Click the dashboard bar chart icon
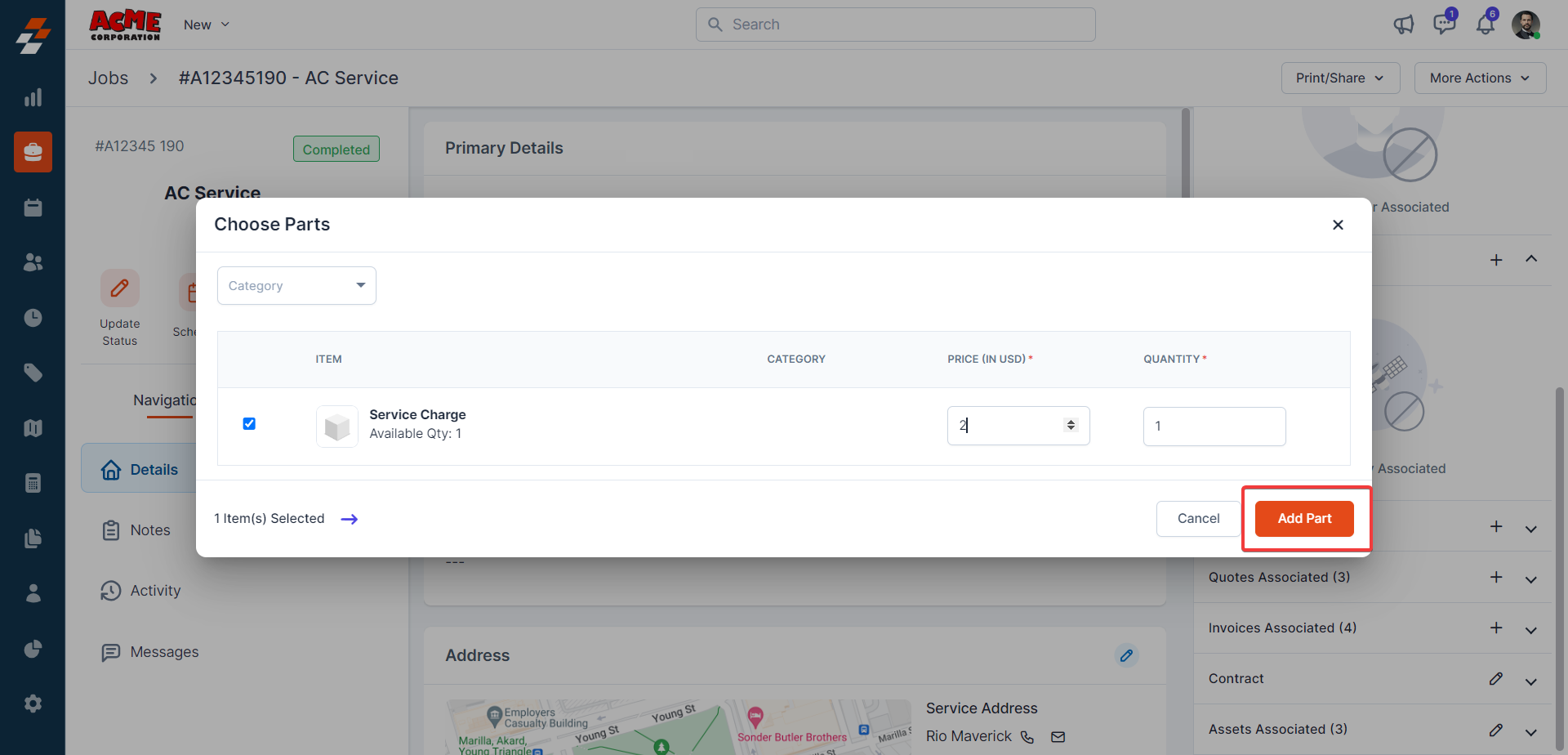Image resolution: width=1568 pixels, height=755 pixels. [x=33, y=98]
